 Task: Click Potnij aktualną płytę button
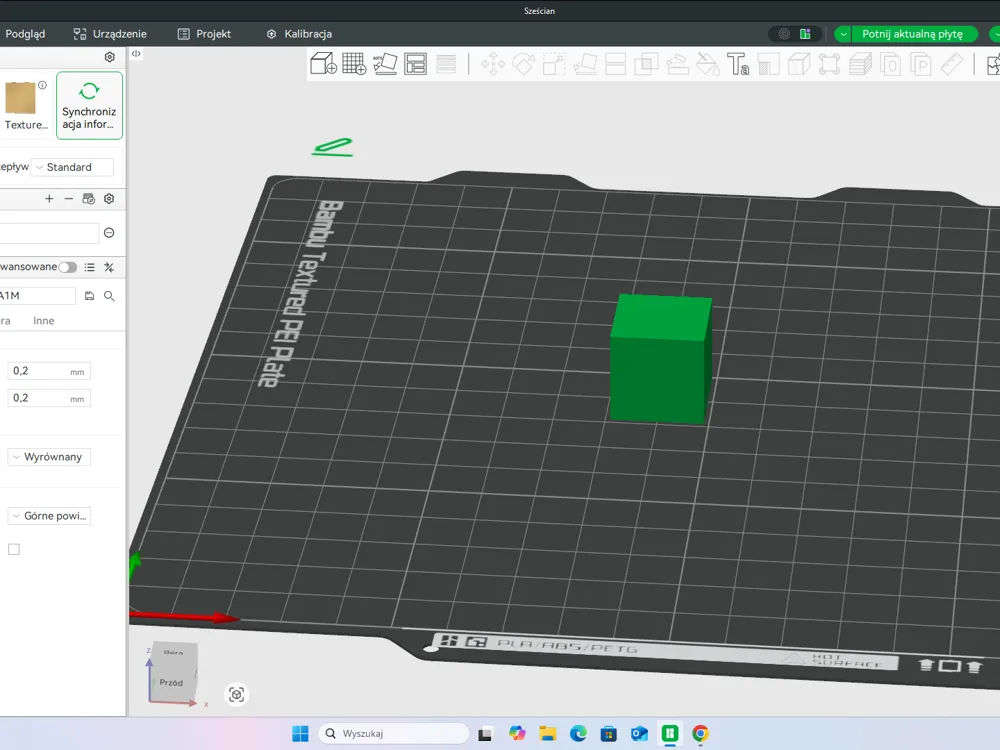[913, 34]
